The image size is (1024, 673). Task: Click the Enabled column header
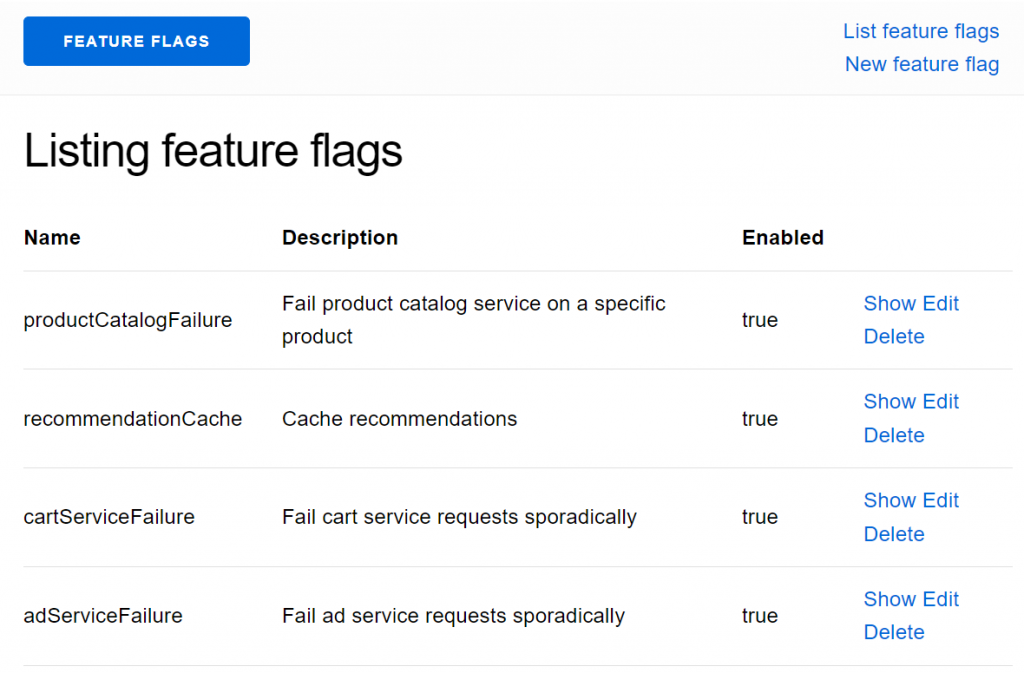[782, 238]
